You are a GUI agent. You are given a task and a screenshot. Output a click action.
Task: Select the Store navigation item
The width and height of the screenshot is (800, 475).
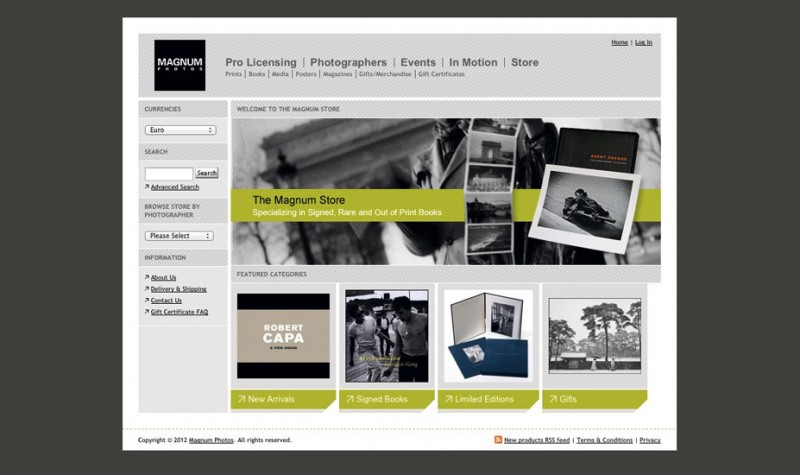524,62
